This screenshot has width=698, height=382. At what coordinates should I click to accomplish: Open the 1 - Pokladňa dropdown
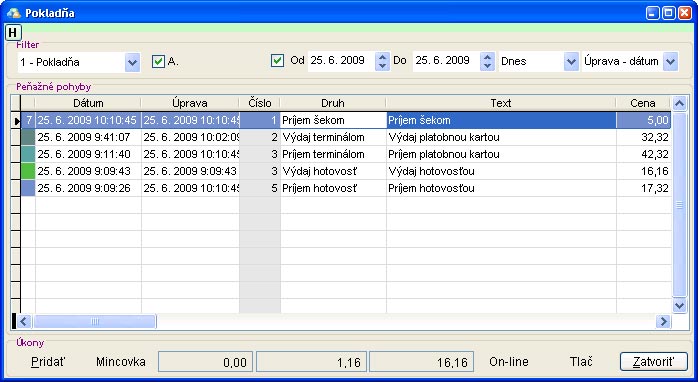(x=132, y=62)
